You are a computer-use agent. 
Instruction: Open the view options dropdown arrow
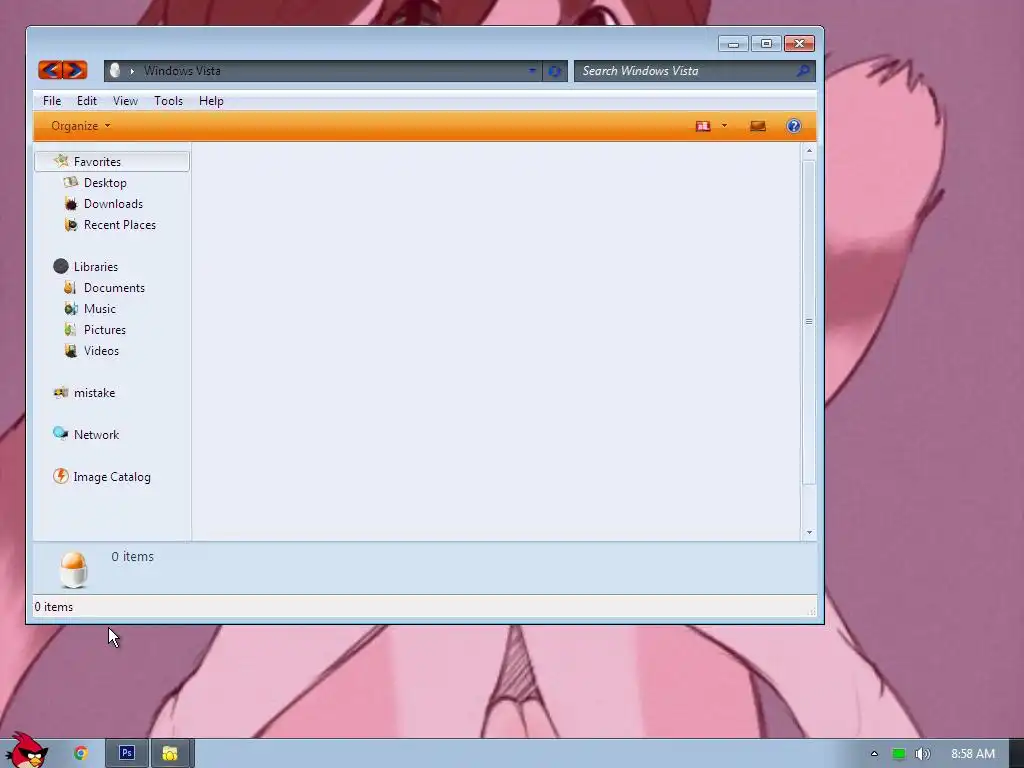pyautogui.click(x=724, y=125)
